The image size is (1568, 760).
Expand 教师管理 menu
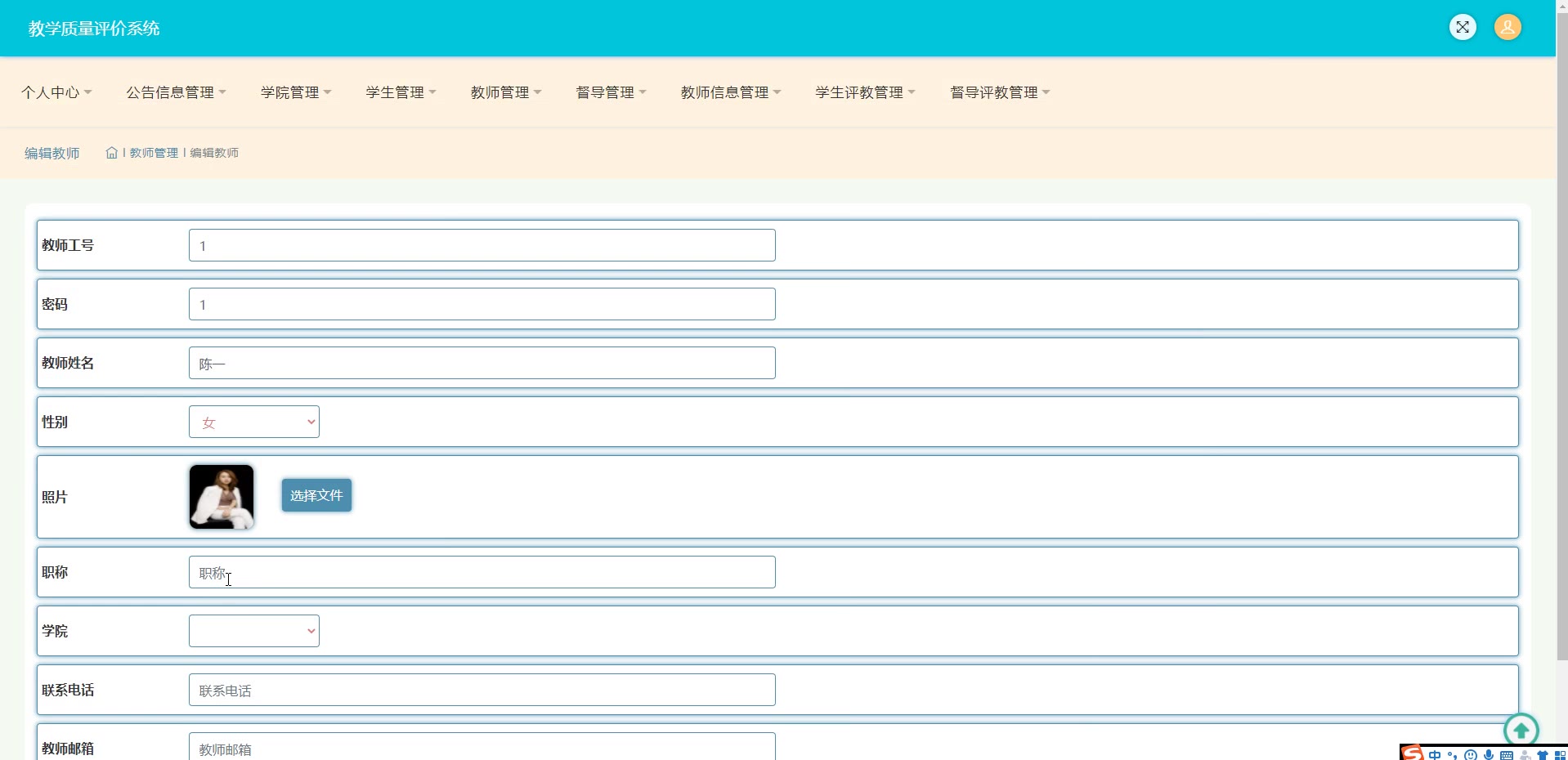tap(506, 92)
